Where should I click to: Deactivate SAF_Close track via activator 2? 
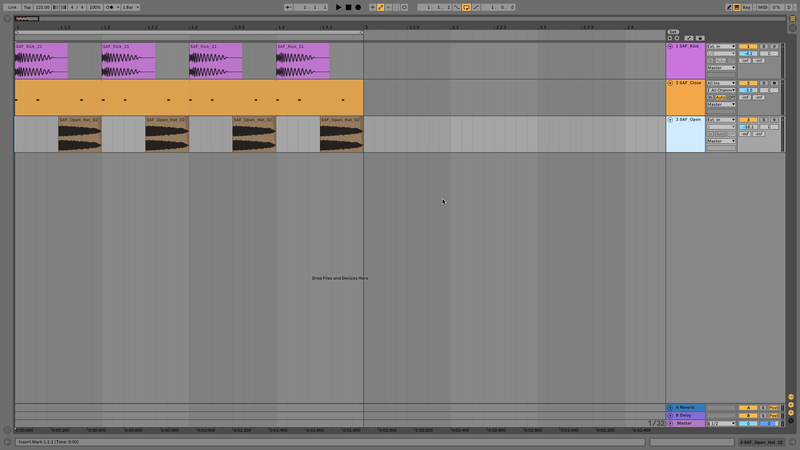tap(748, 83)
